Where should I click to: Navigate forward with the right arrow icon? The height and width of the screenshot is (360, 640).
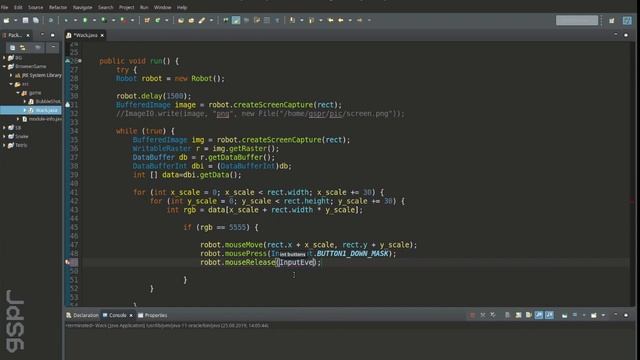[x=359, y=20]
